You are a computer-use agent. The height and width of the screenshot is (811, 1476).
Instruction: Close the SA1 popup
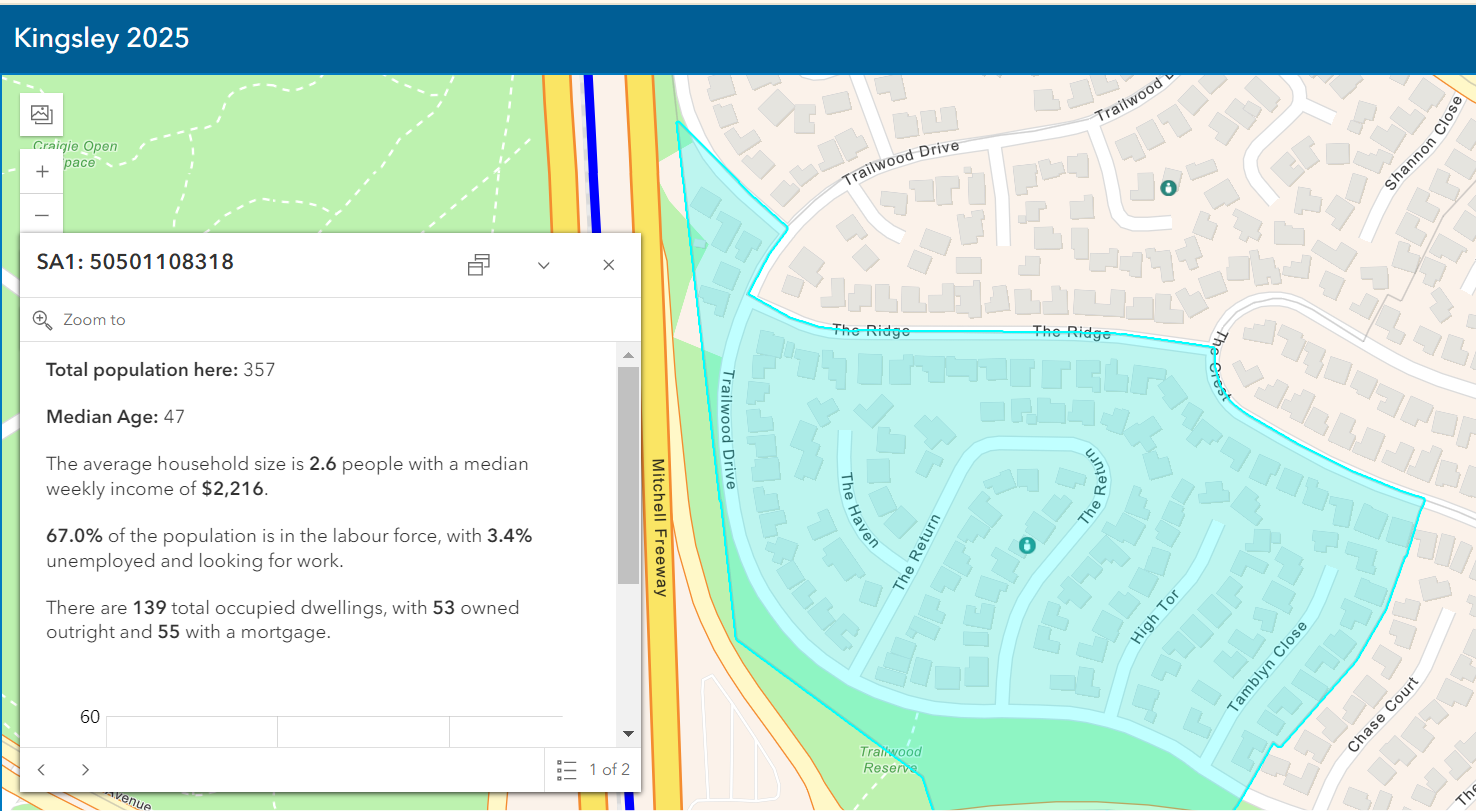click(608, 265)
